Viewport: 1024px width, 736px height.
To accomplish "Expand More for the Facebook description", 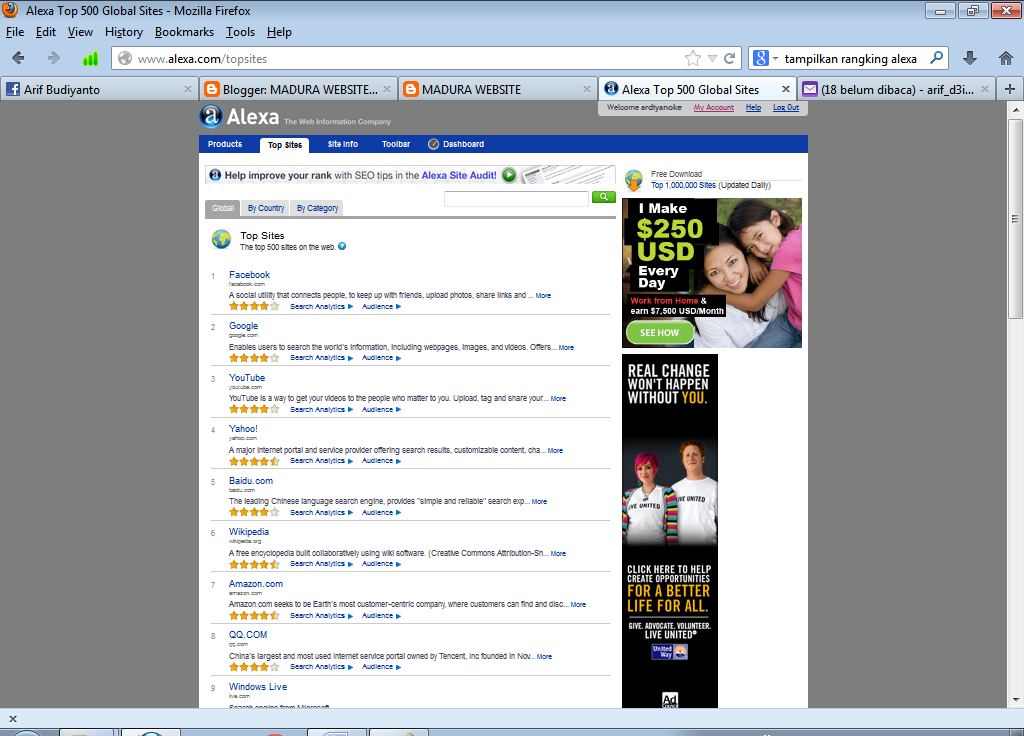I will [x=543, y=296].
